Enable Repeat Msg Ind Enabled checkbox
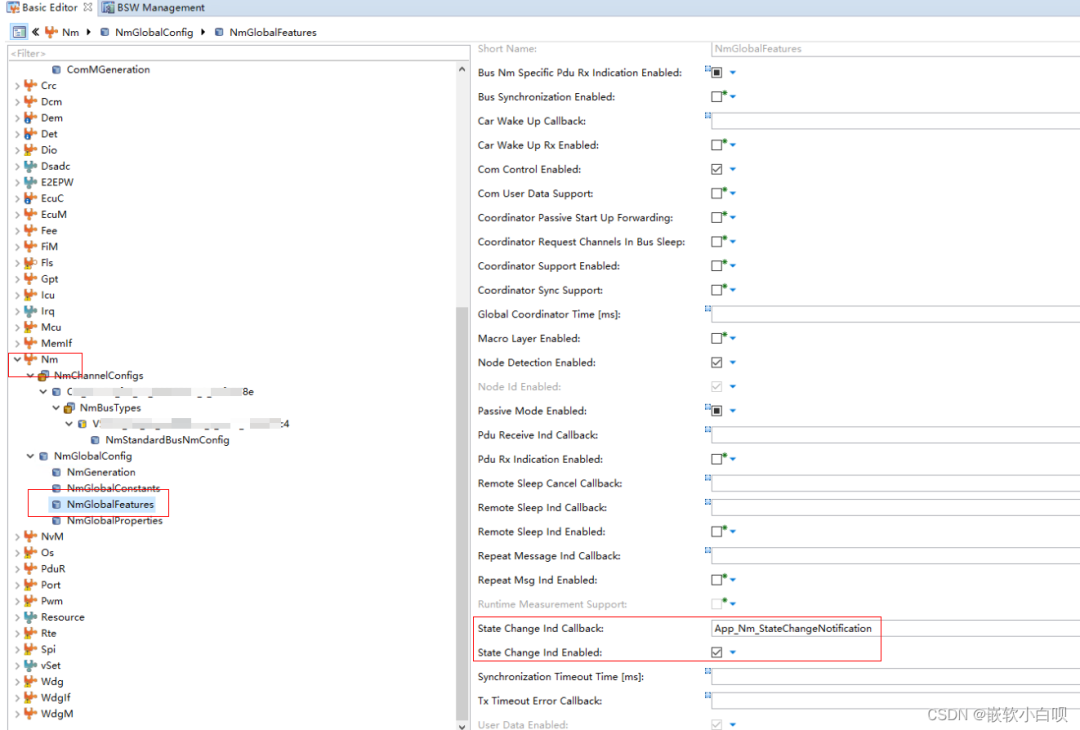The image size is (1080, 730). (716, 580)
